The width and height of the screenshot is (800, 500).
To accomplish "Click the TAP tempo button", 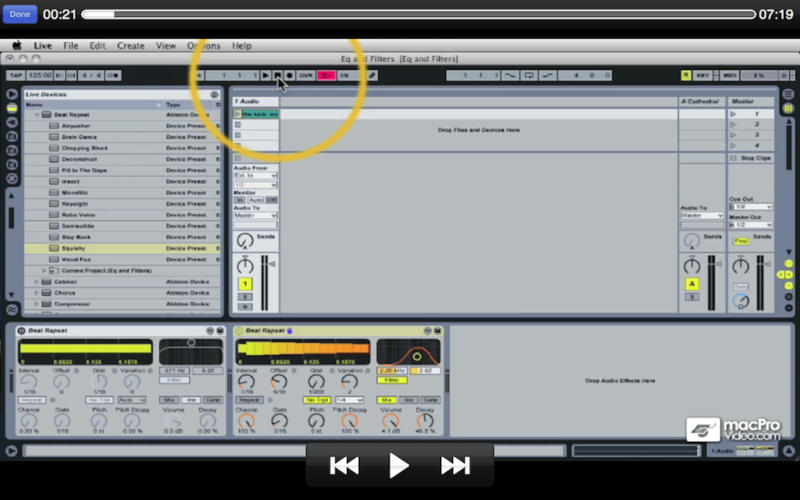I will click(15, 75).
